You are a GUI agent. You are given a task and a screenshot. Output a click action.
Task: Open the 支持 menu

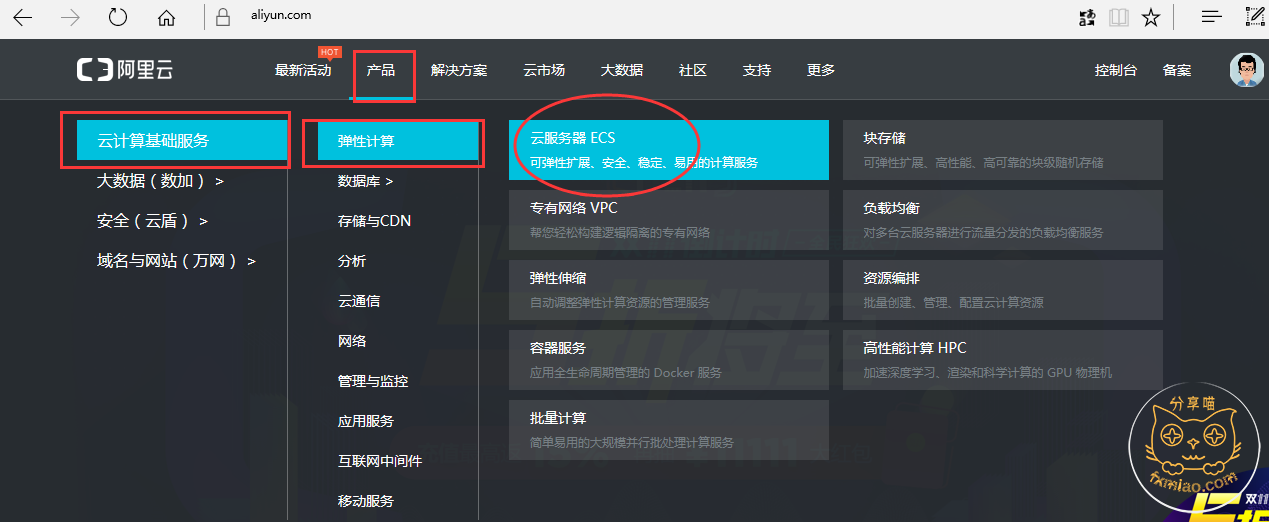tap(757, 70)
